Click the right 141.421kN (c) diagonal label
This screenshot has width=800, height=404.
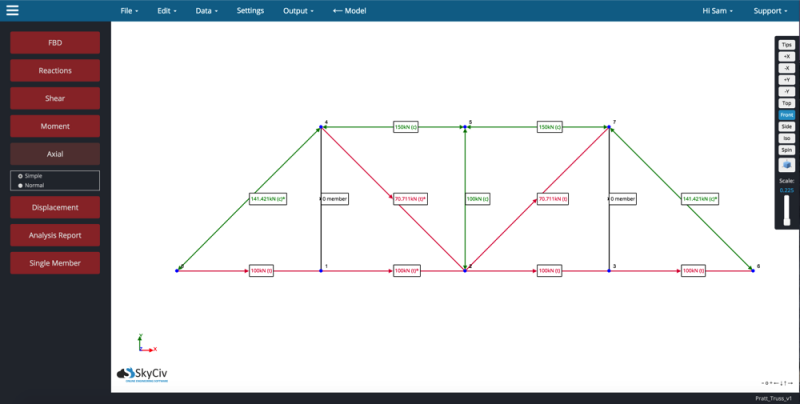coord(699,199)
